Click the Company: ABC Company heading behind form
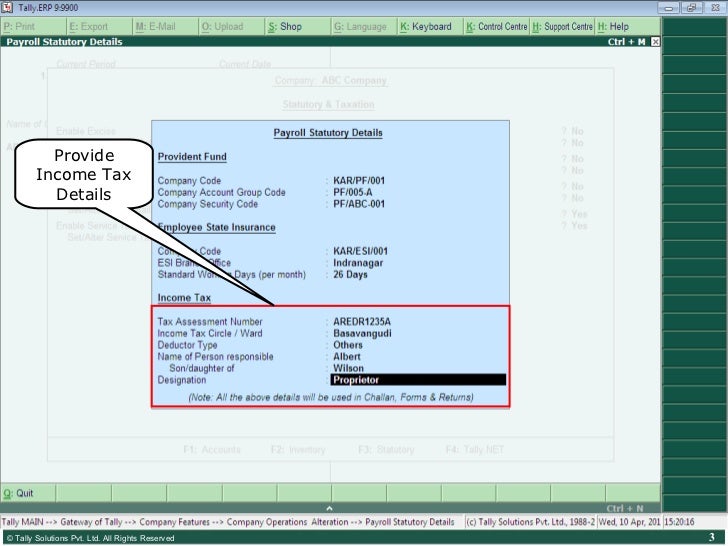This screenshot has width=728, height=546. (331, 81)
